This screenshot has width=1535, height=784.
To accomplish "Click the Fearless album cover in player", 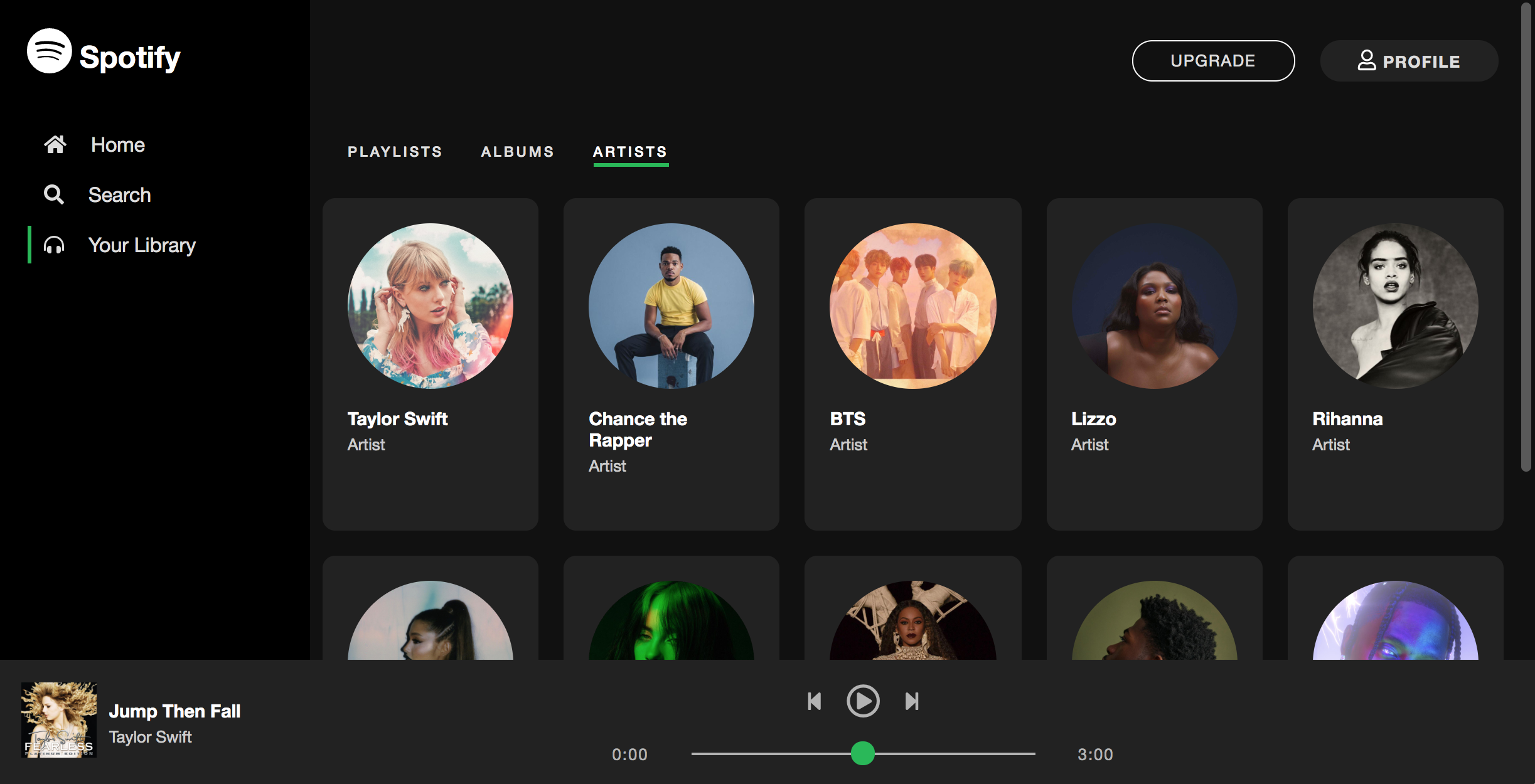I will click(x=59, y=720).
